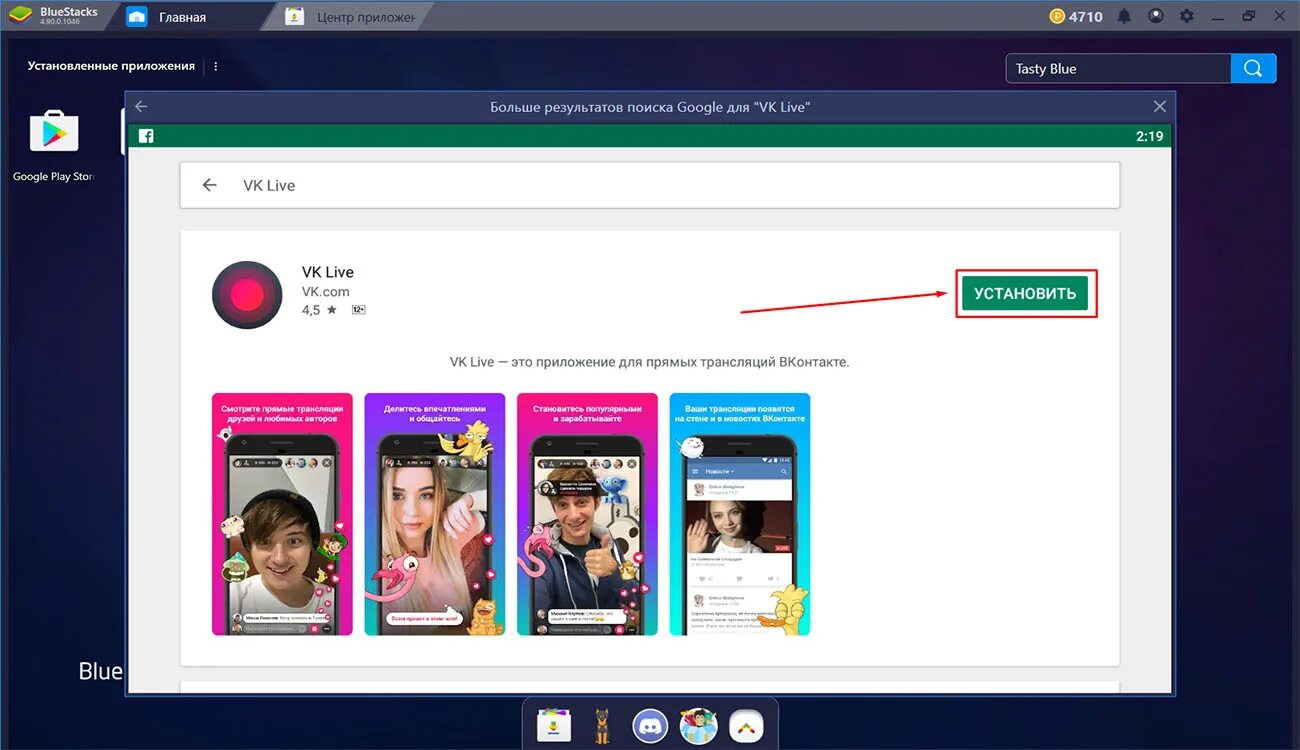
Task: Click the Facebook notification icon in status bar
Action: pyautogui.click(x=146, y=136)
